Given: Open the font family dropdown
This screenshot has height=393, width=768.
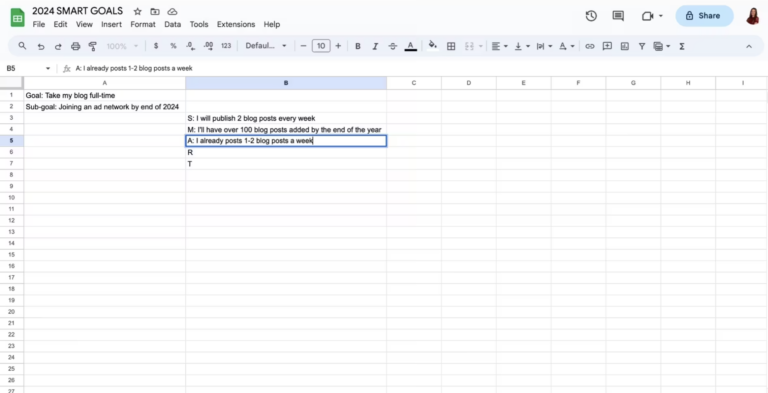Looking at the screenshot, I should coord(266,46).
